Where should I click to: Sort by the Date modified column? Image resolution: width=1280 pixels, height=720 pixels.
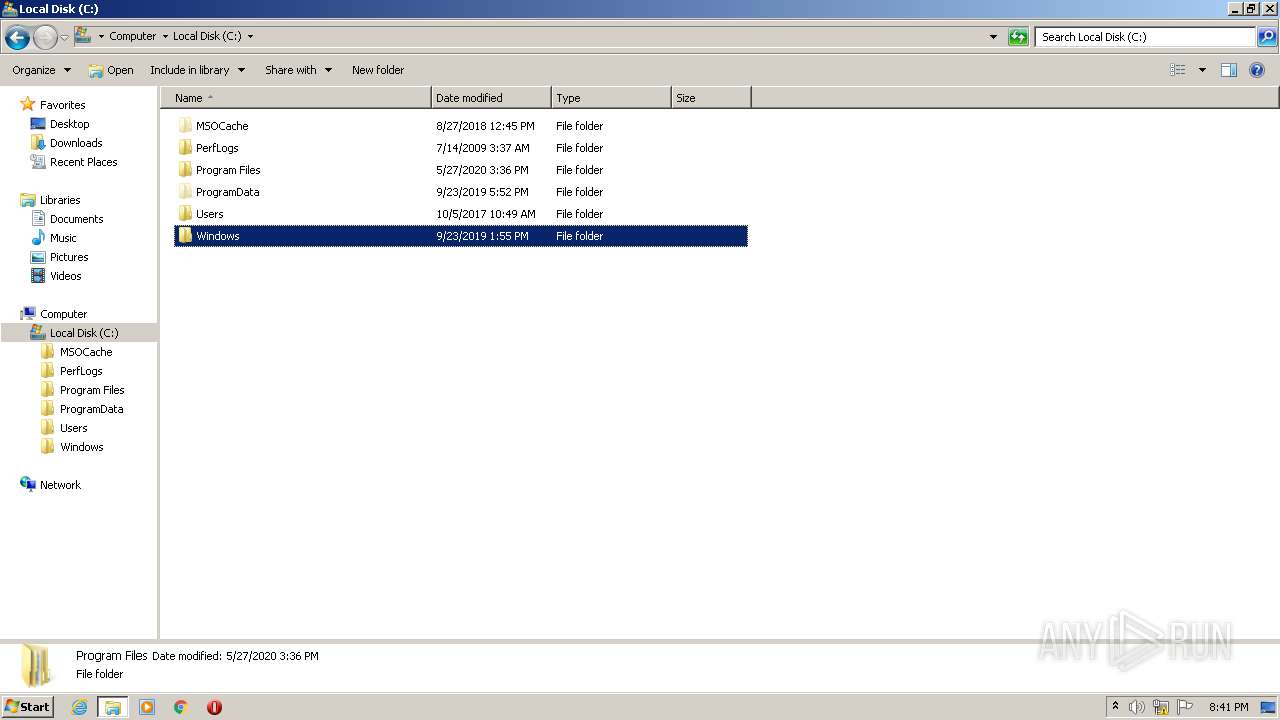pos(491,98)
